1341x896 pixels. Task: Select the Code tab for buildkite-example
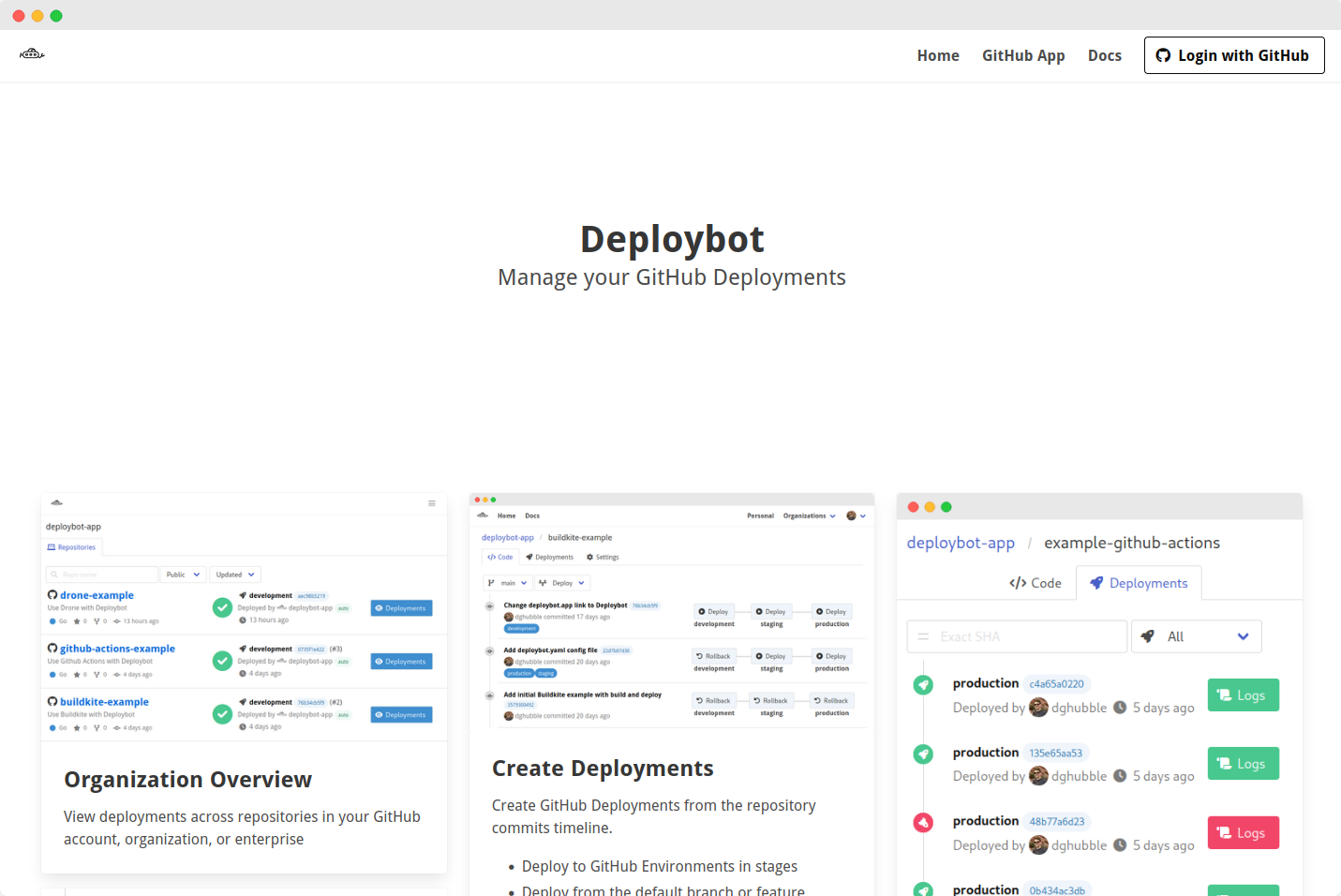499,557
